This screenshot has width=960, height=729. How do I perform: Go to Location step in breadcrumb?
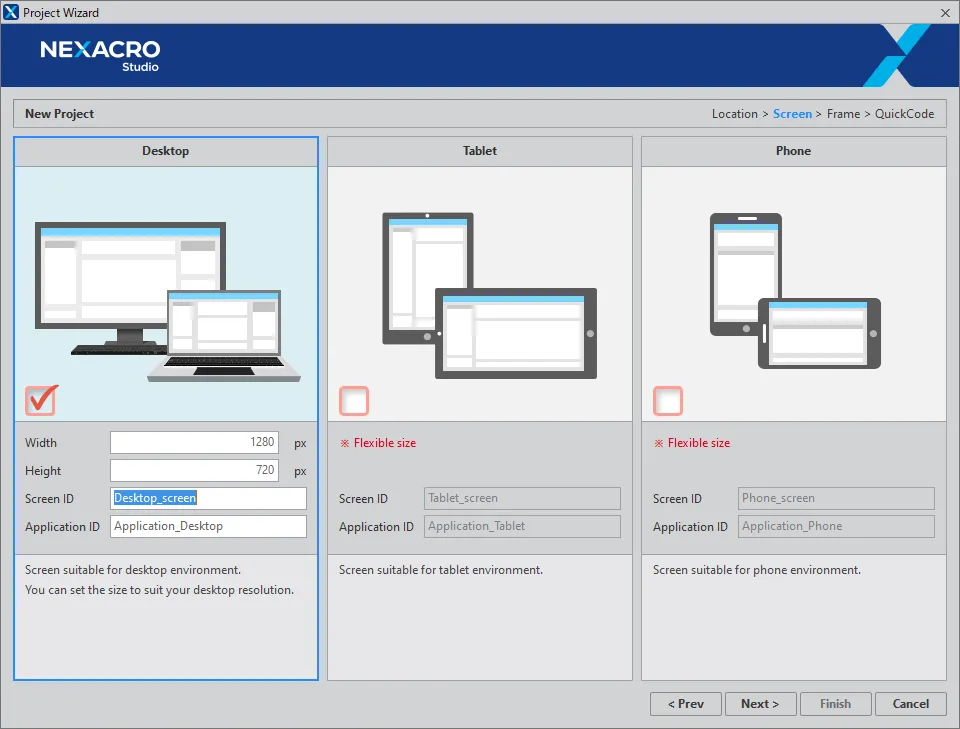pos(734,114)
